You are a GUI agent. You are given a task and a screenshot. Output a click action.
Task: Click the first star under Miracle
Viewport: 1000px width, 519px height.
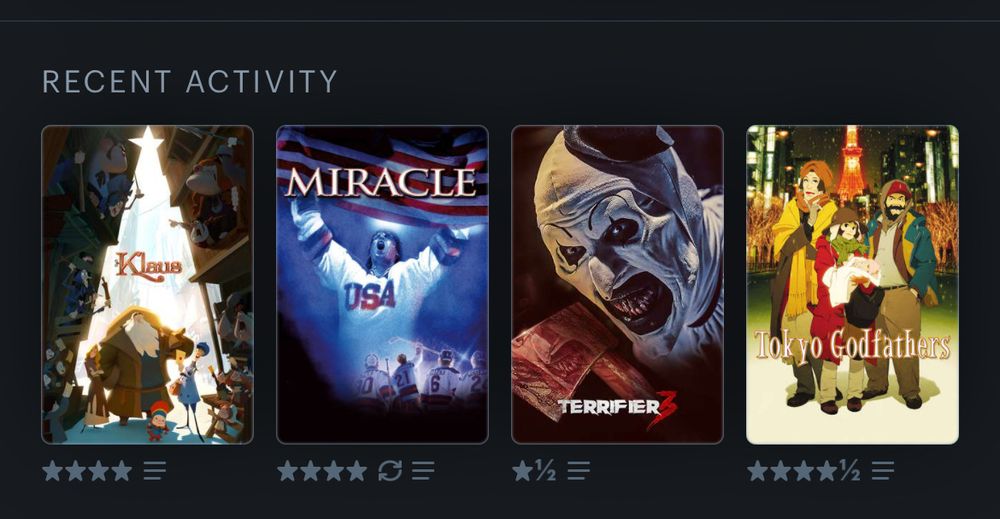coord(288,471)
